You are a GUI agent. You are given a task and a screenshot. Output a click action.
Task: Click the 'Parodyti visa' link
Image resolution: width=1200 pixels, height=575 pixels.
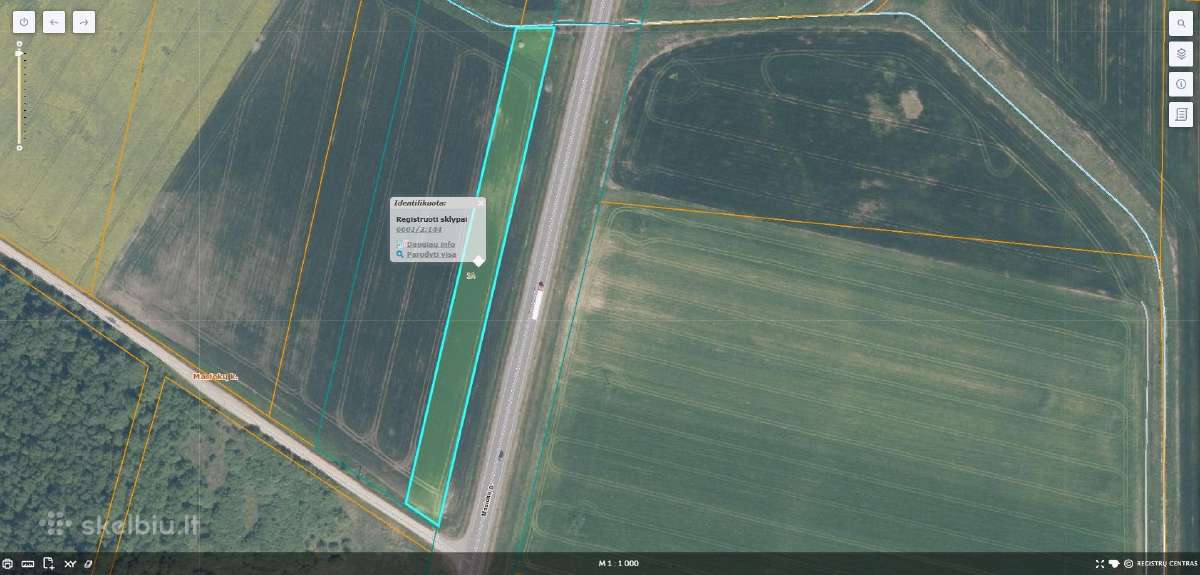431,254
